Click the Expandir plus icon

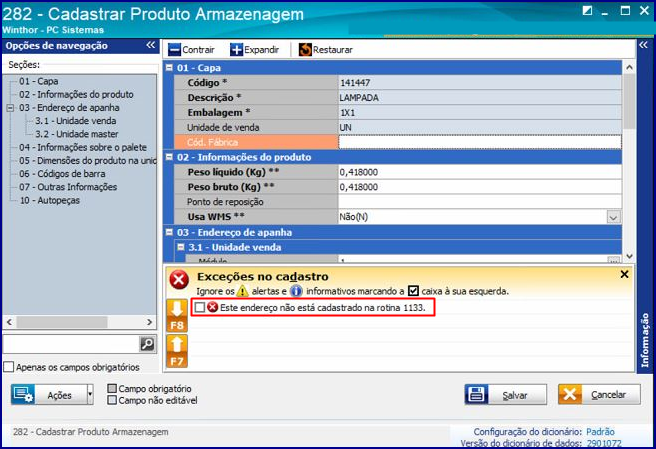(236, 50)
